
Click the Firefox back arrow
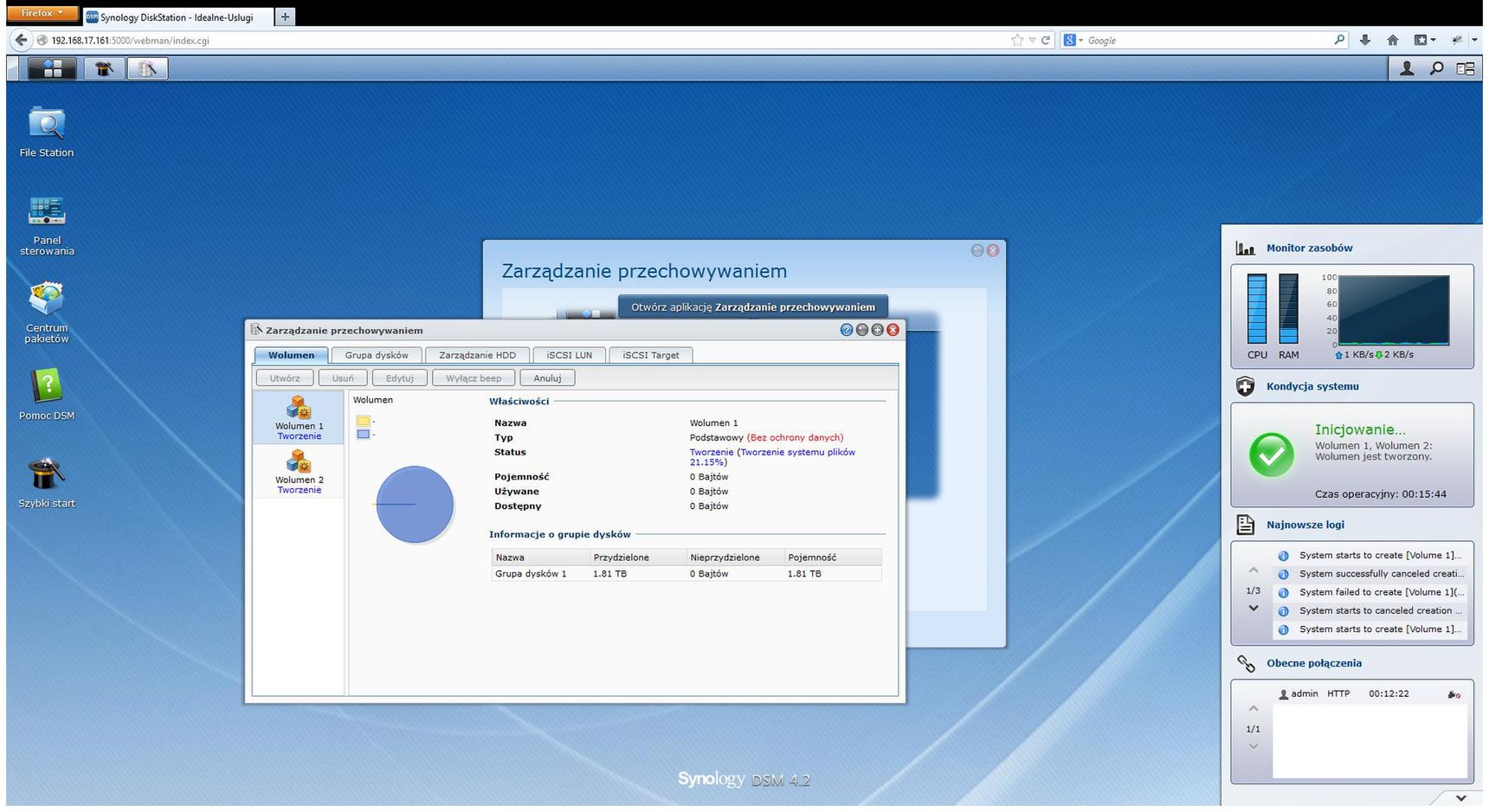(21, 40)
